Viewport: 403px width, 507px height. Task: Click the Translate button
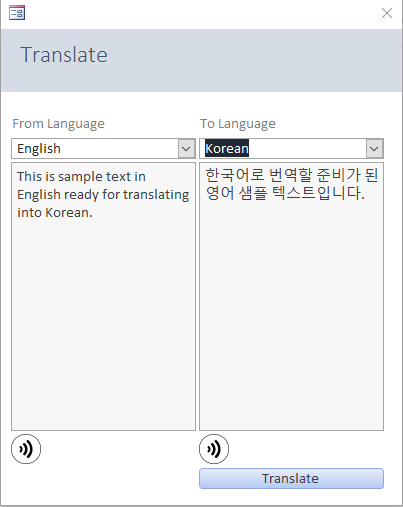[291, 478]
